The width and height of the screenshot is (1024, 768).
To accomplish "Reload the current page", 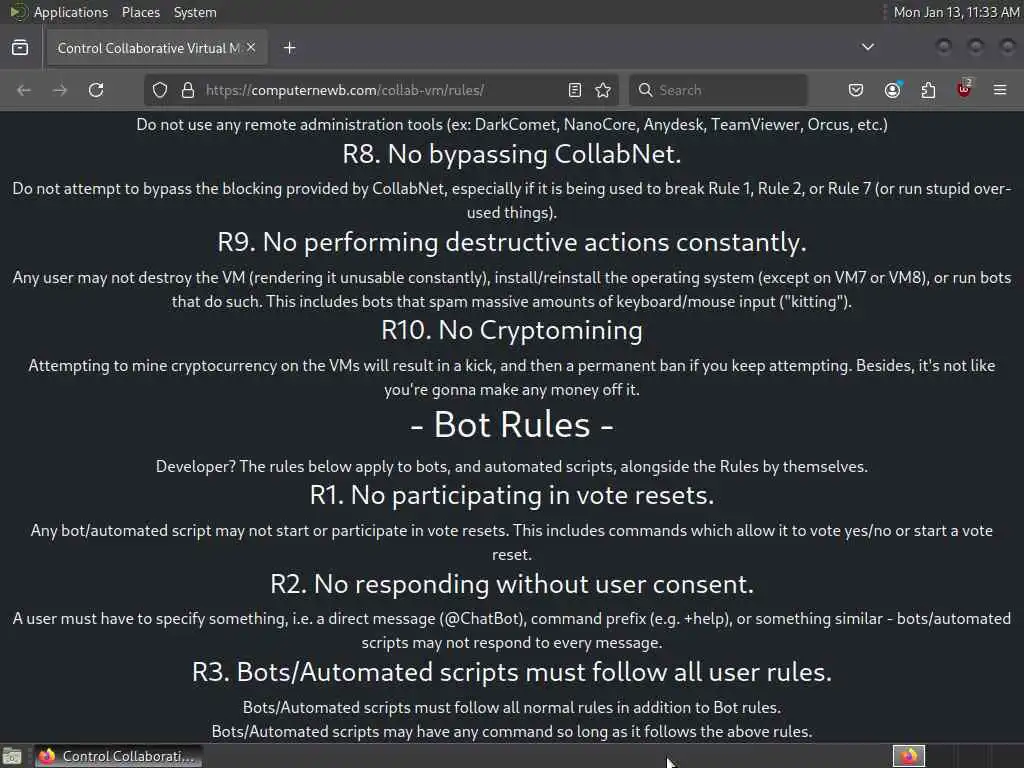I will (x=96, y=90).
